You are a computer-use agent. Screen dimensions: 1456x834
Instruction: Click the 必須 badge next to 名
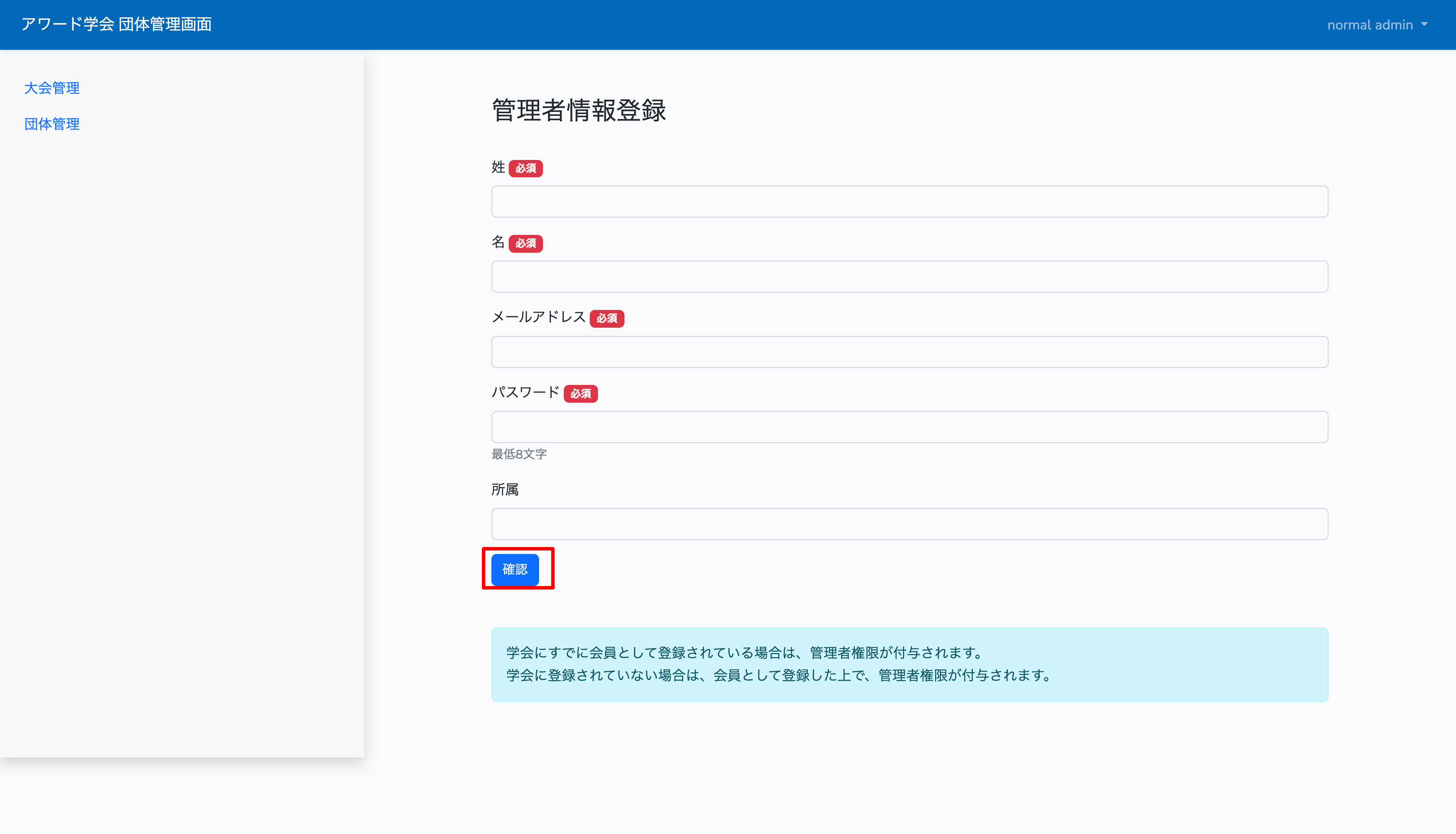point(525,244)
